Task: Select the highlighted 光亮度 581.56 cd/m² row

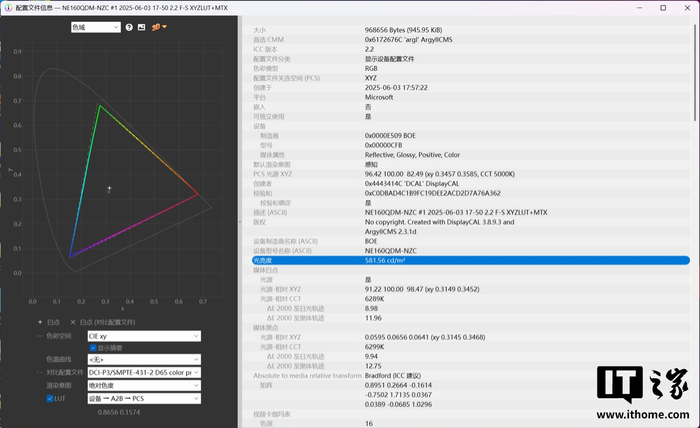Action: (468, 260)
